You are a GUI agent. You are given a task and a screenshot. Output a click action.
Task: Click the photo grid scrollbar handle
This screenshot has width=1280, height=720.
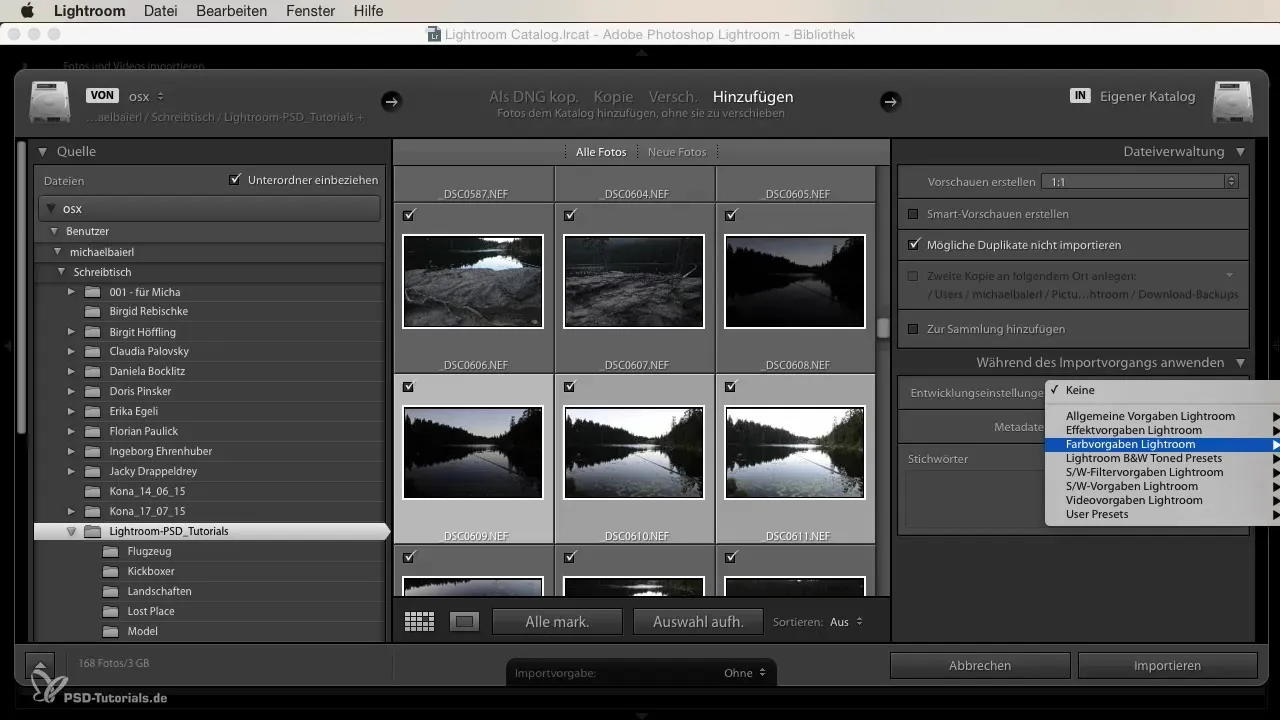(883, 328)
